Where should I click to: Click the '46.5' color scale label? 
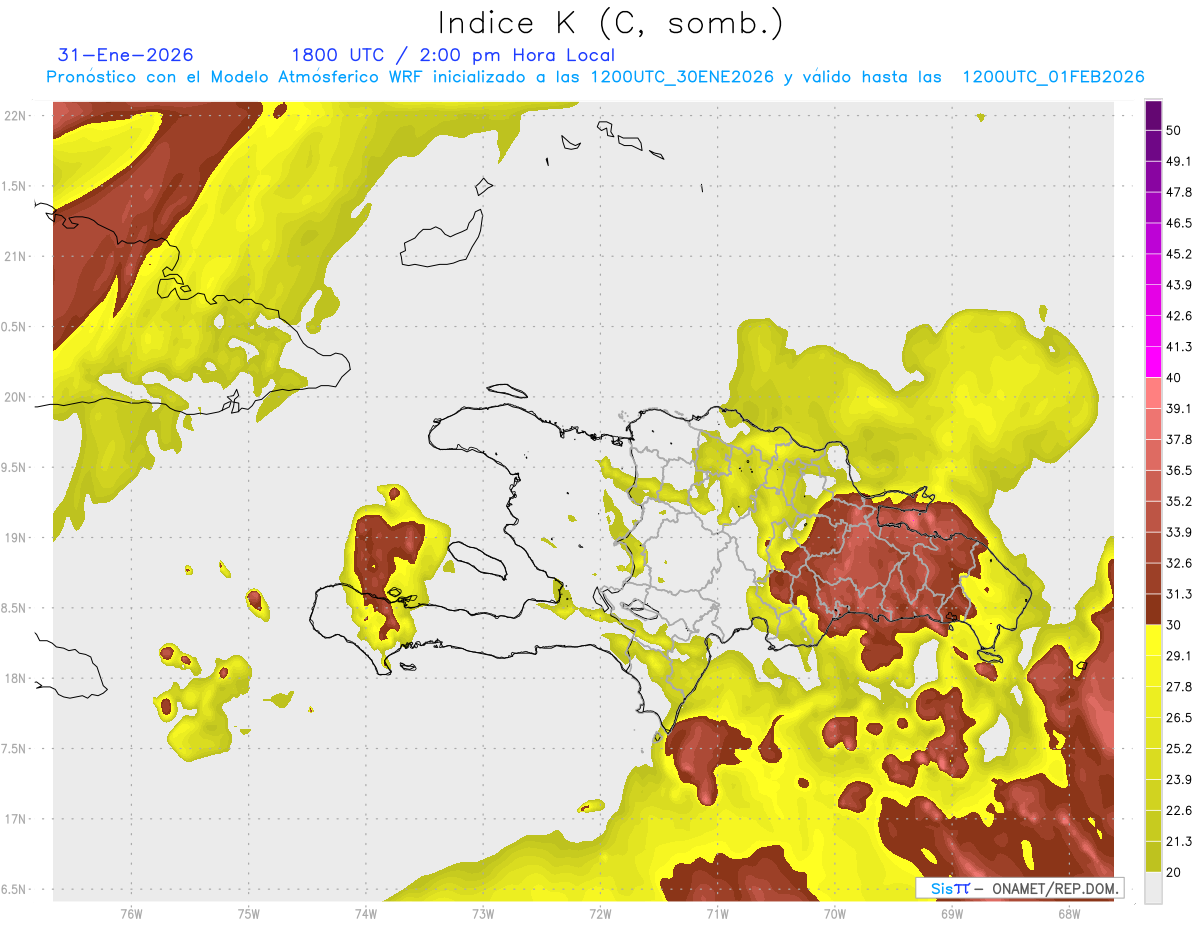(1179, 223)
